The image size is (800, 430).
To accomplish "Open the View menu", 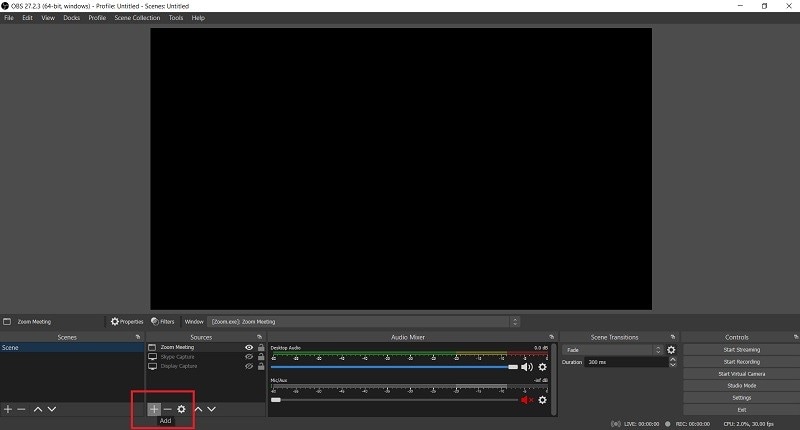I will (x=48, y=18).
